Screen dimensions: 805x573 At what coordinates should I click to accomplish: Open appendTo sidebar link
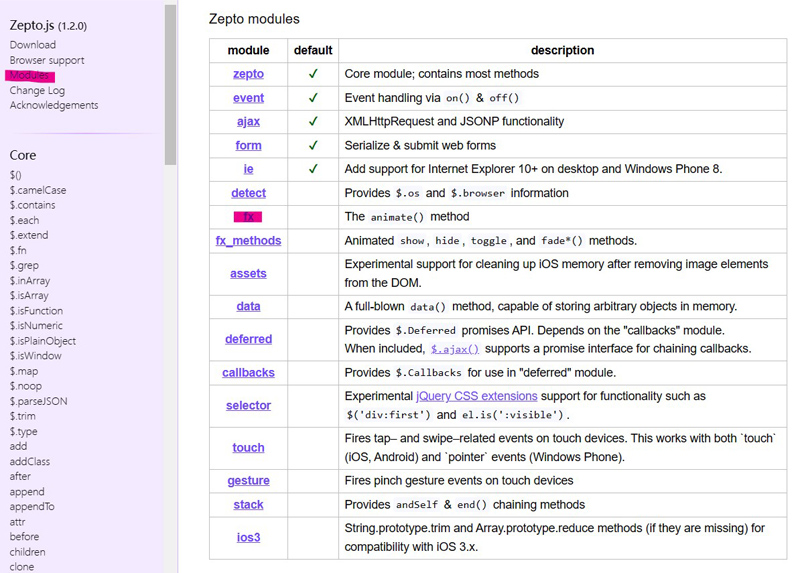point(32,507)
